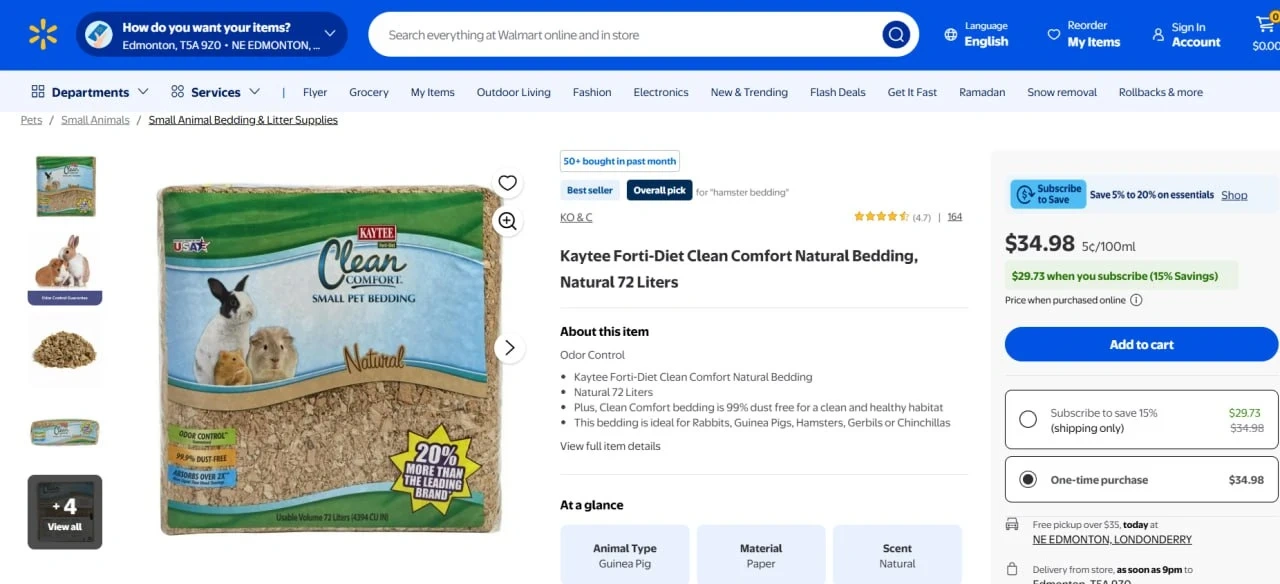
Task: Add product to wishlist heart icon
Action: (x=508, y=182)
